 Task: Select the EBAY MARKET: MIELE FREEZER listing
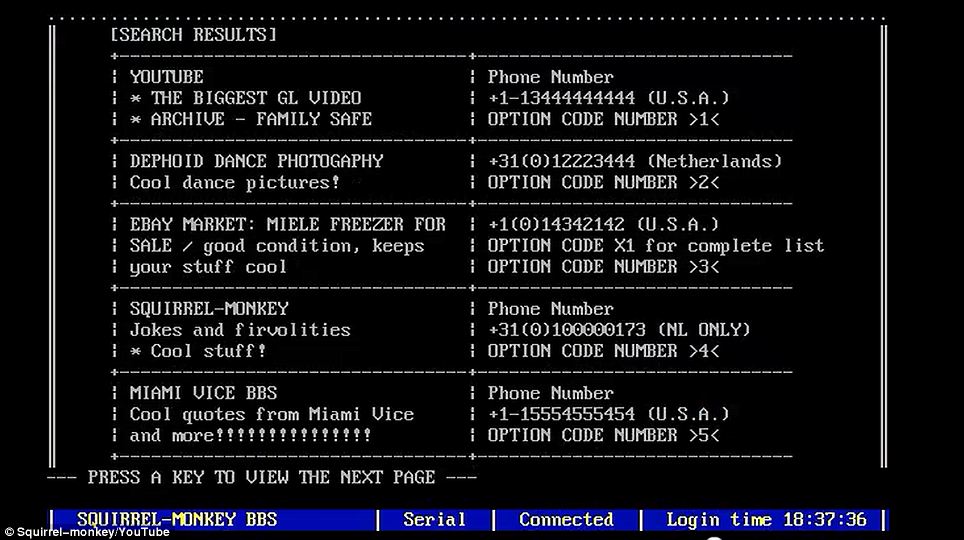pos(287,225)
